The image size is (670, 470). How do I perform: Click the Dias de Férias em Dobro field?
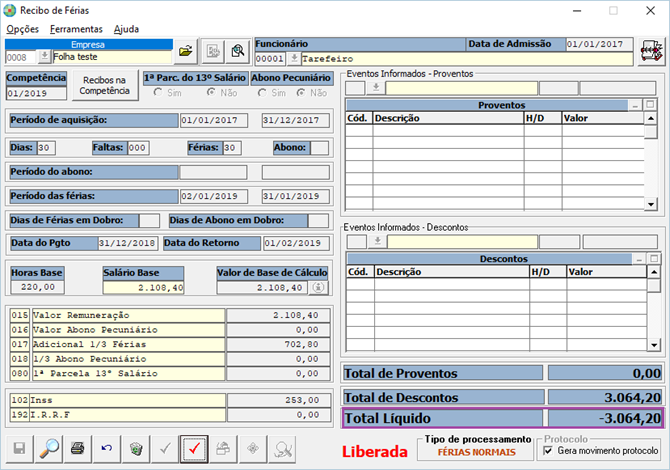[x=149, y=220]
